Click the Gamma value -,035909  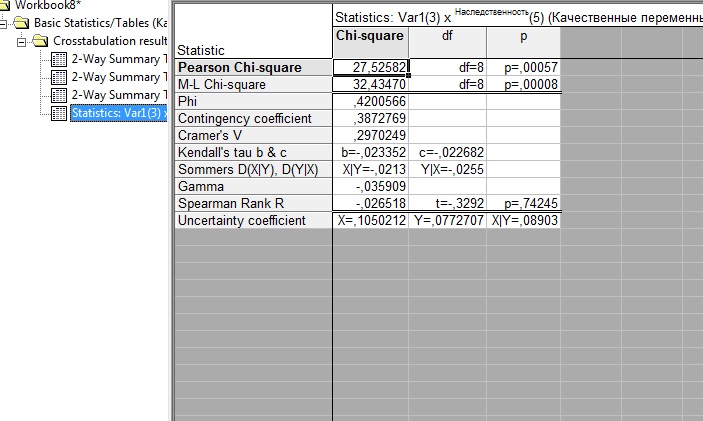click(371, 187)
